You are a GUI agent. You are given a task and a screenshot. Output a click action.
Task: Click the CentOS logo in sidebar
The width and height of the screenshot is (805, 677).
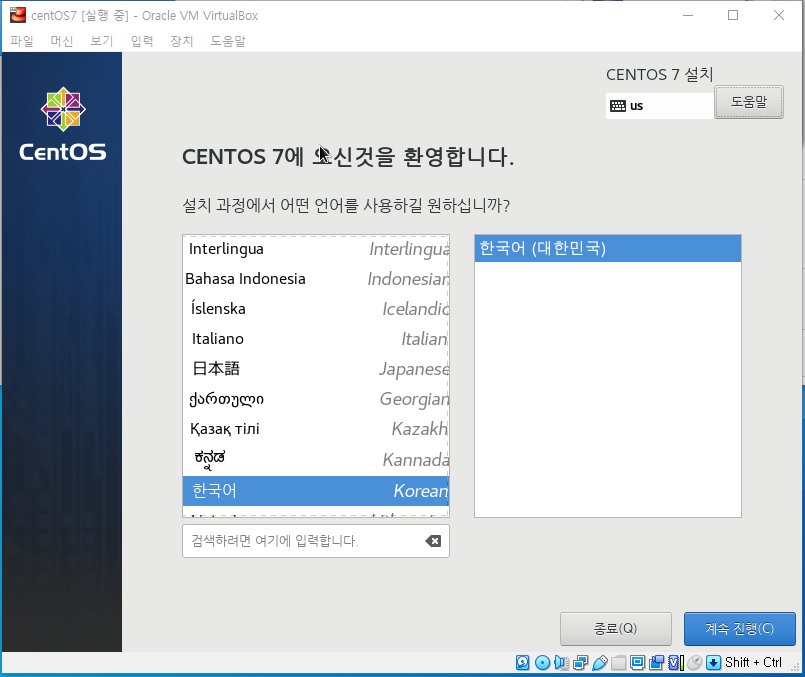[x=63, y=124]
